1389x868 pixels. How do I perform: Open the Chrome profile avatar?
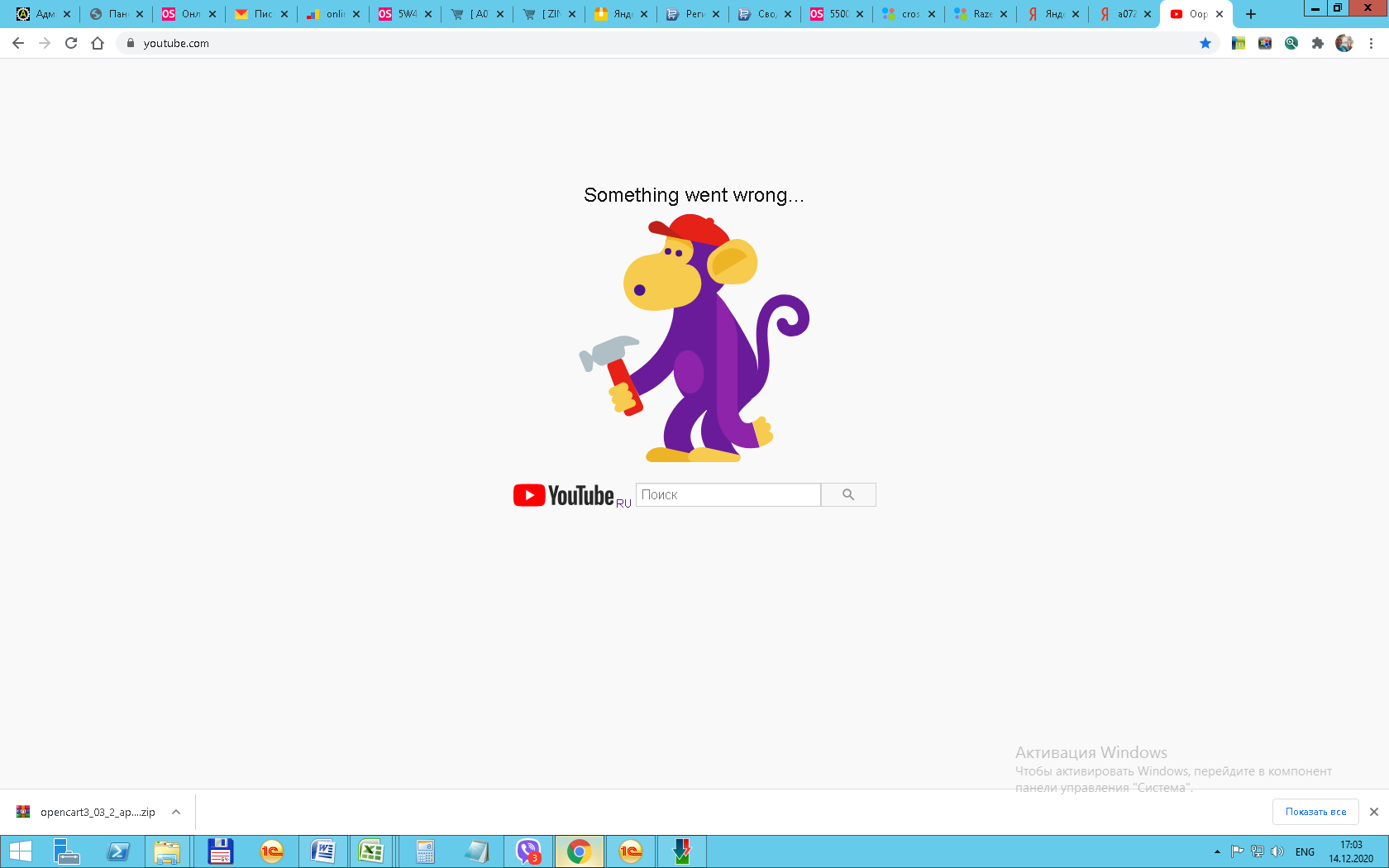[x=1344, y=43]
